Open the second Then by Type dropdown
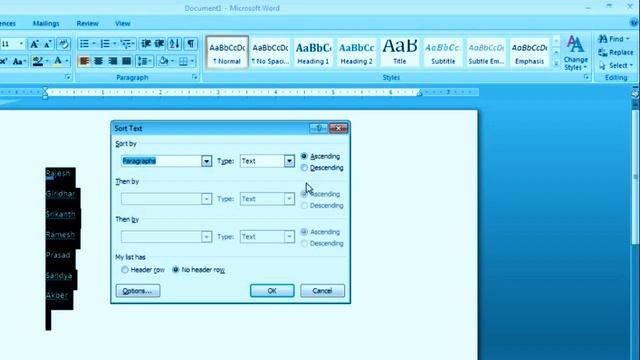This screenshot has height=360, width=640. click(289, 237)
